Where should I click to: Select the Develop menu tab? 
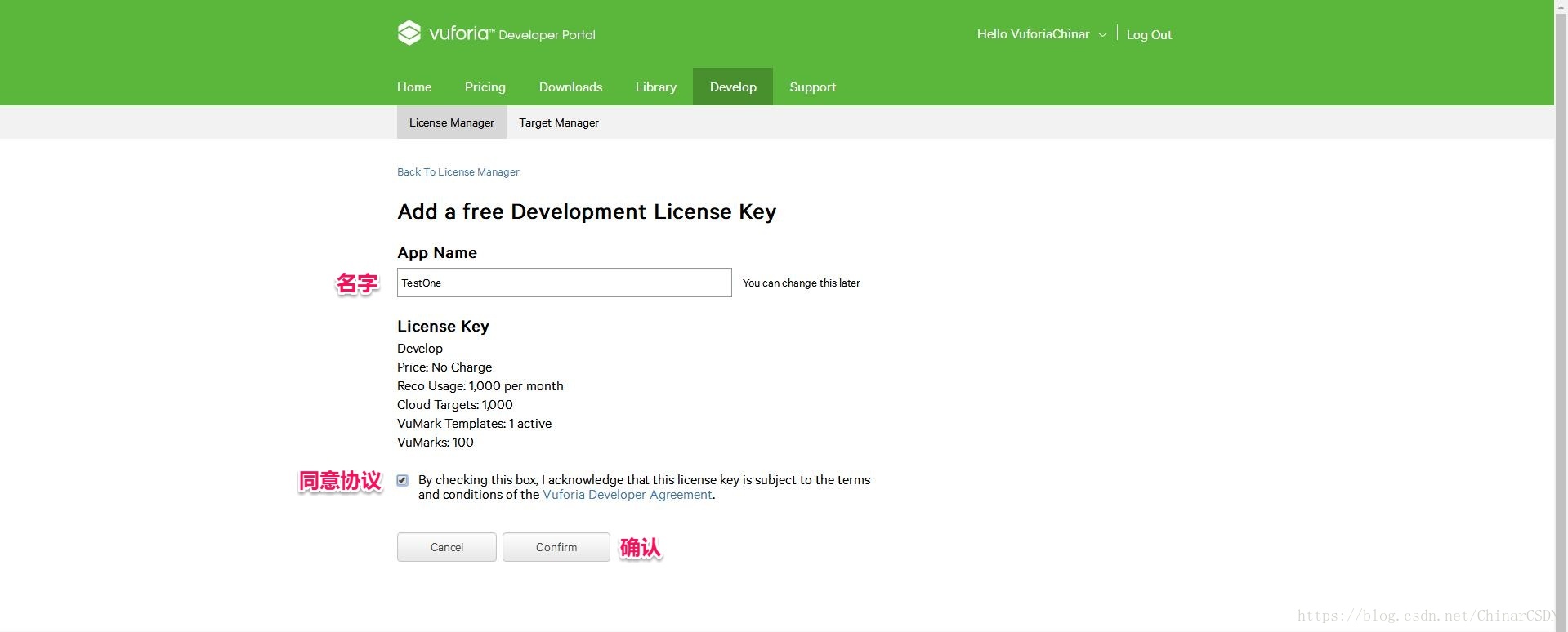[733, 87]
